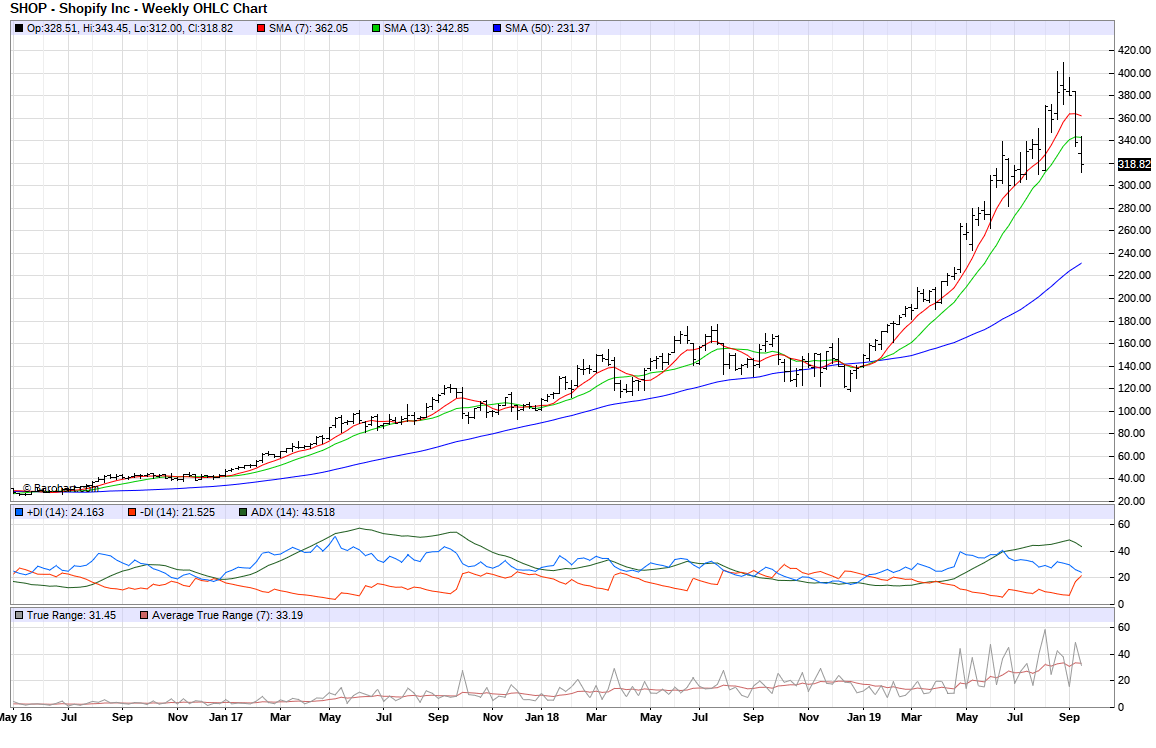Click the Average True Range legend marker
The height and width of the screenshot is (748, 1156).
pyautogui.click(x=144, y=615)
